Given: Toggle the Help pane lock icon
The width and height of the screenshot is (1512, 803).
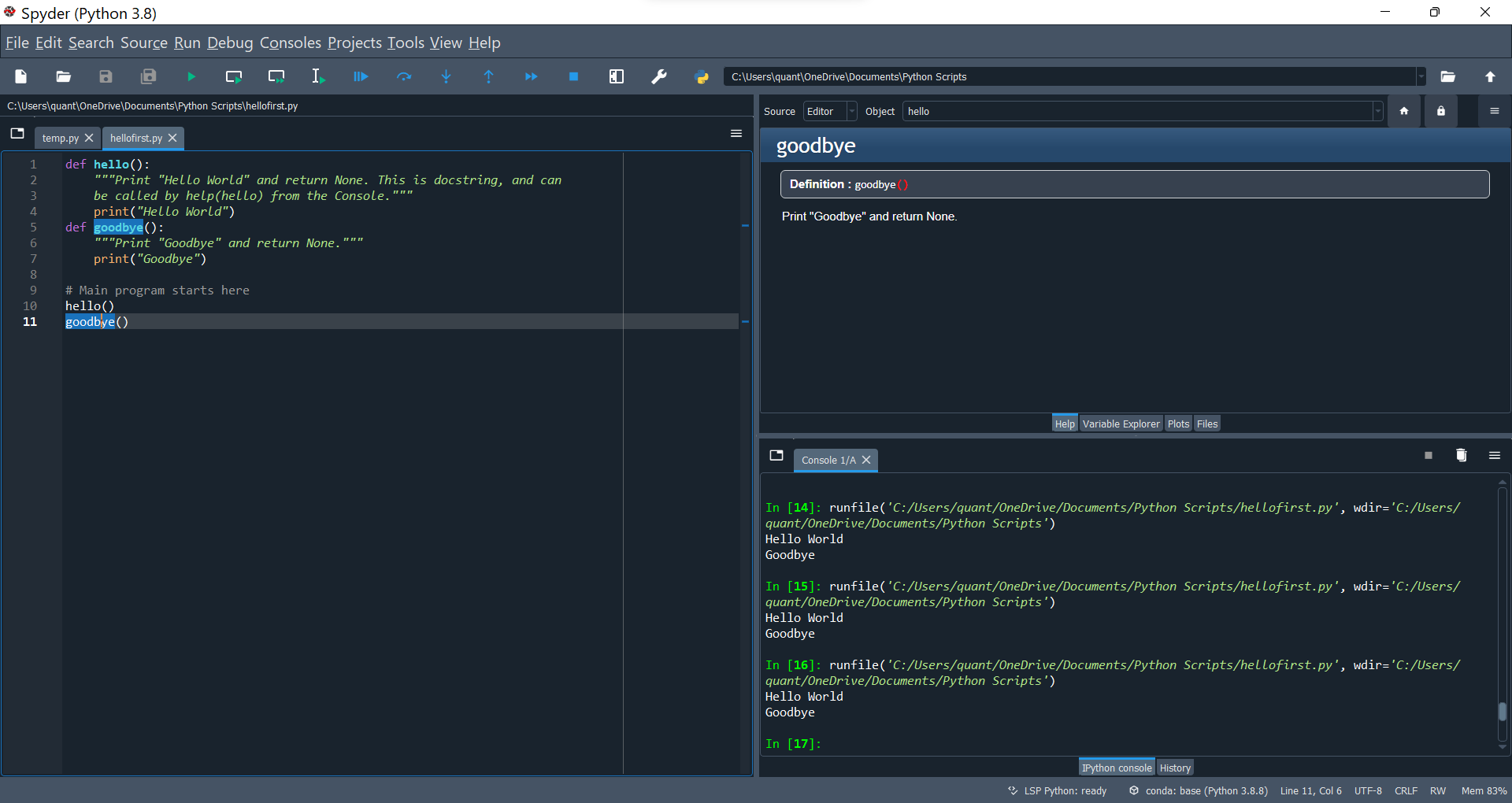Looking at the screenshot, I should click(x=1441, y=111).
